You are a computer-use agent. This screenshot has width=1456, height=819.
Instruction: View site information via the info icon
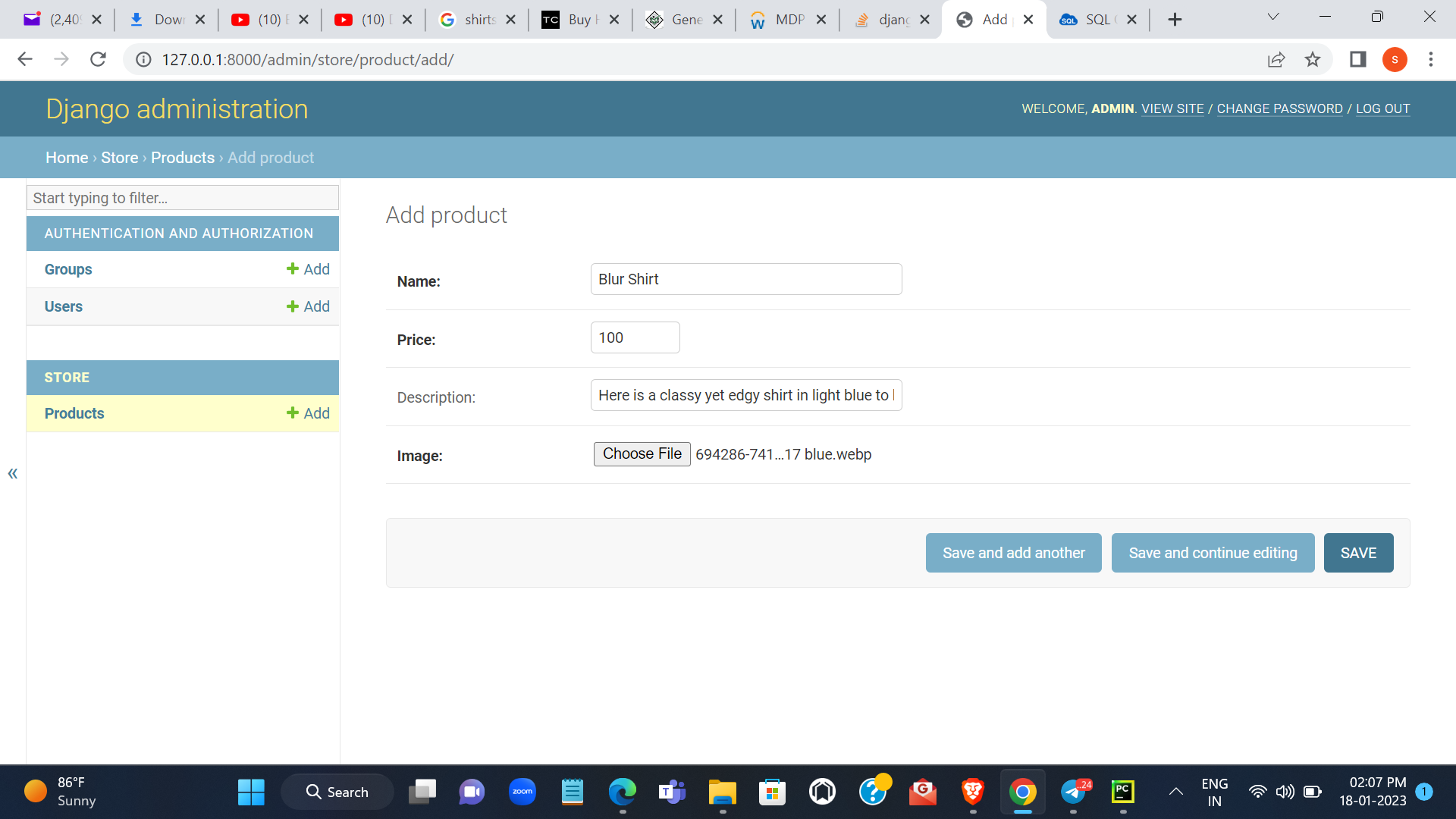click(143, 59)
